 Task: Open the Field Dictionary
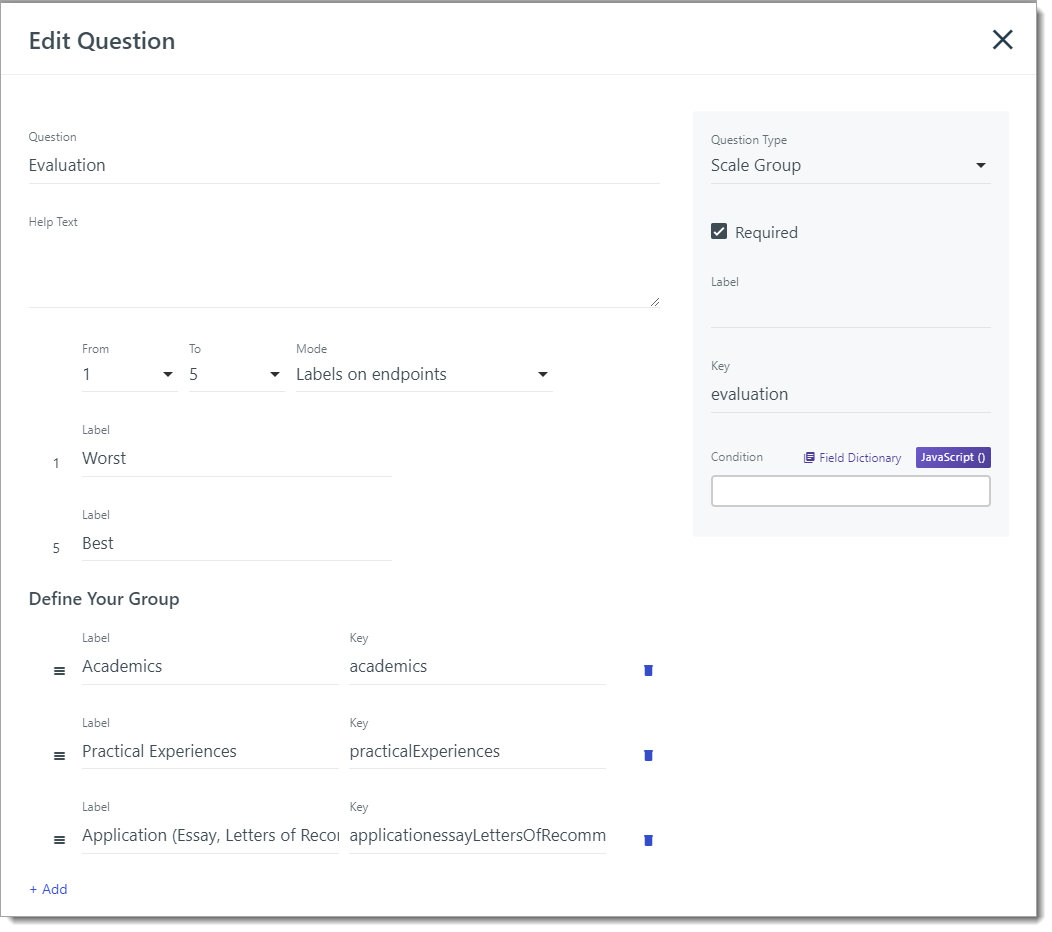pos(852,457)
